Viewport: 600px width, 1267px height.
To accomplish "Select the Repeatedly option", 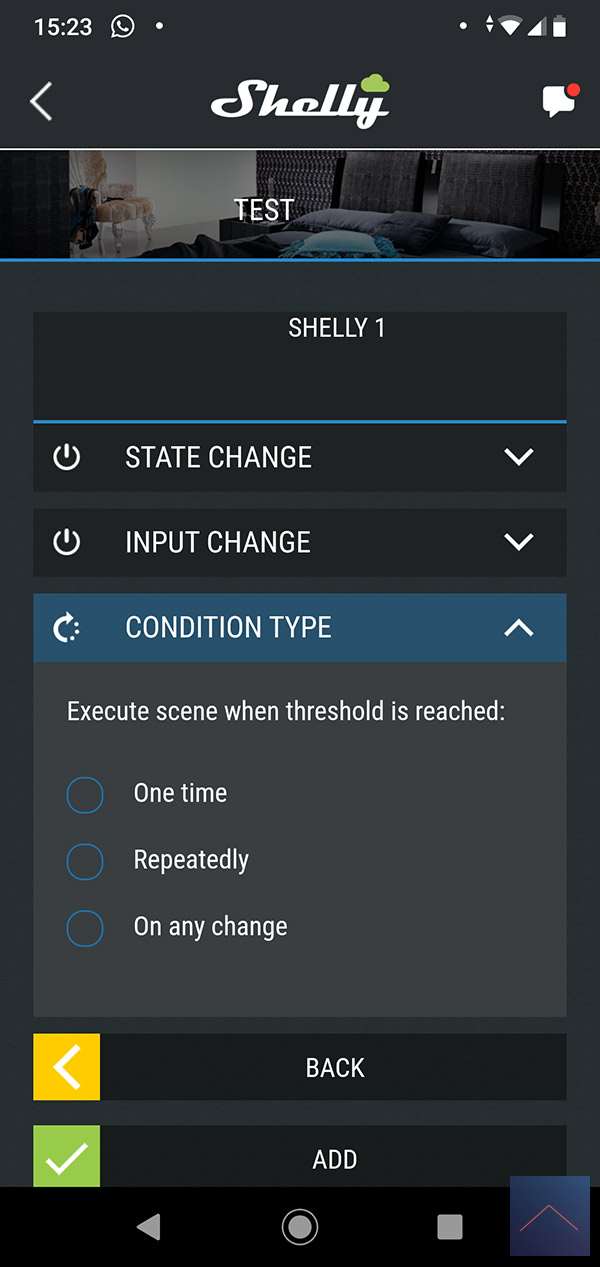I will coord(85,861).
